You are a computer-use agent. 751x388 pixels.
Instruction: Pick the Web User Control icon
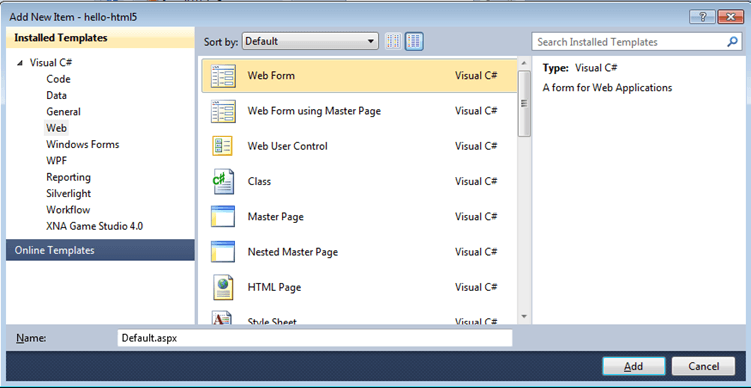click(x=223, y=146)
